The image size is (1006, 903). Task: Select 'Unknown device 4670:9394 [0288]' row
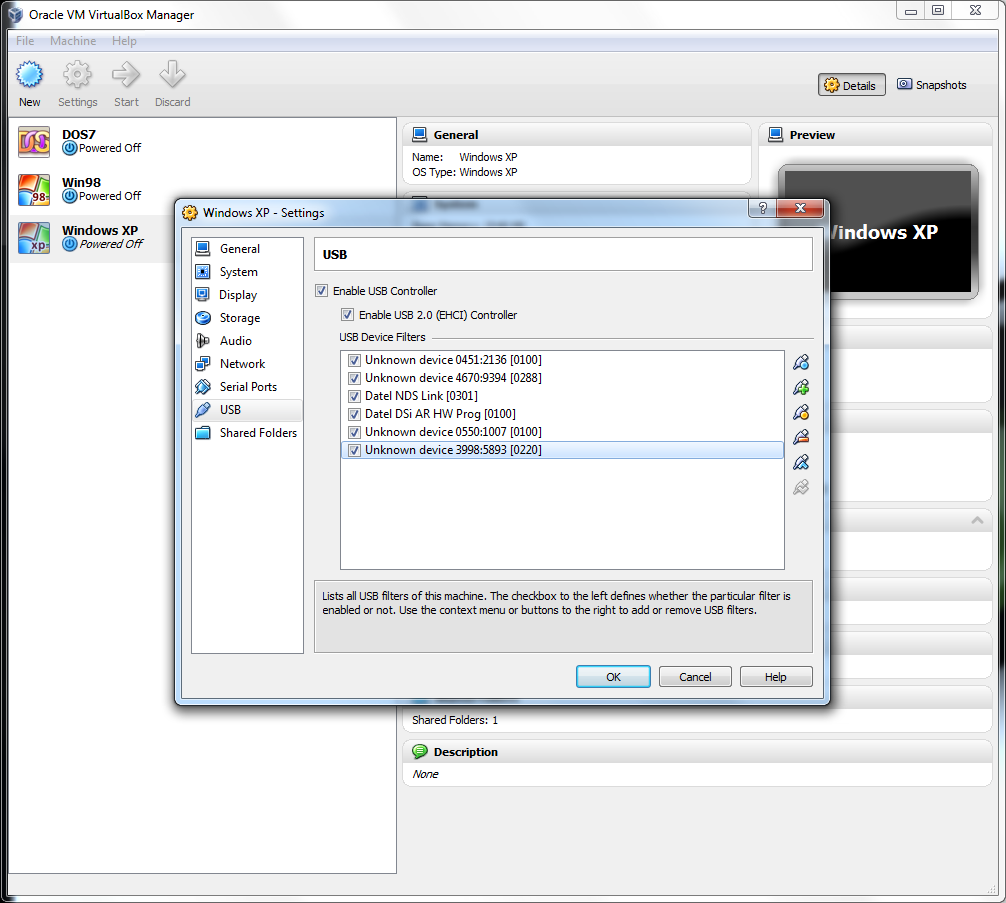pyautogui.click(x=562, y=378)
